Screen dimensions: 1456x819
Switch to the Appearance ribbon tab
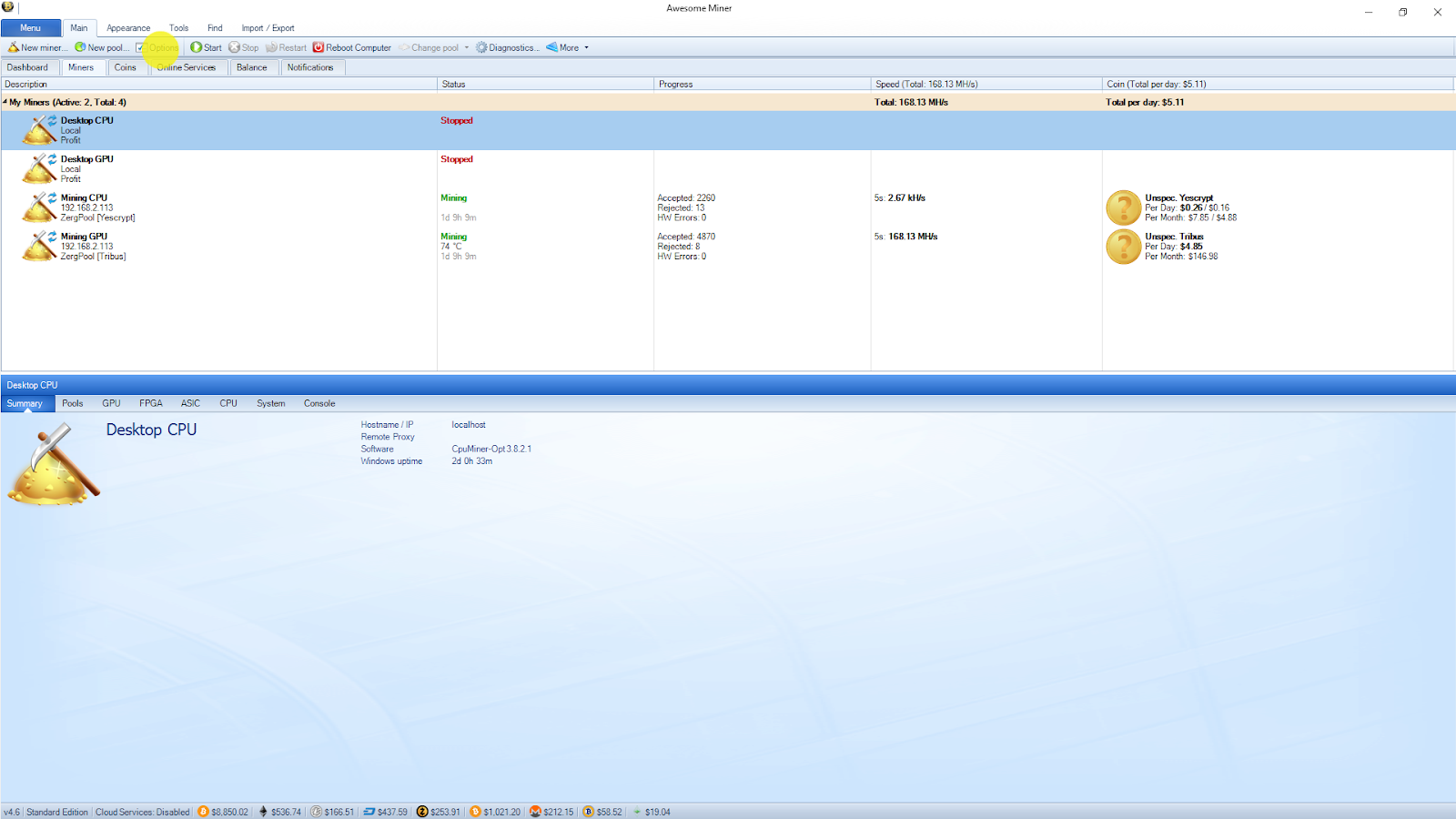(127, 27)
